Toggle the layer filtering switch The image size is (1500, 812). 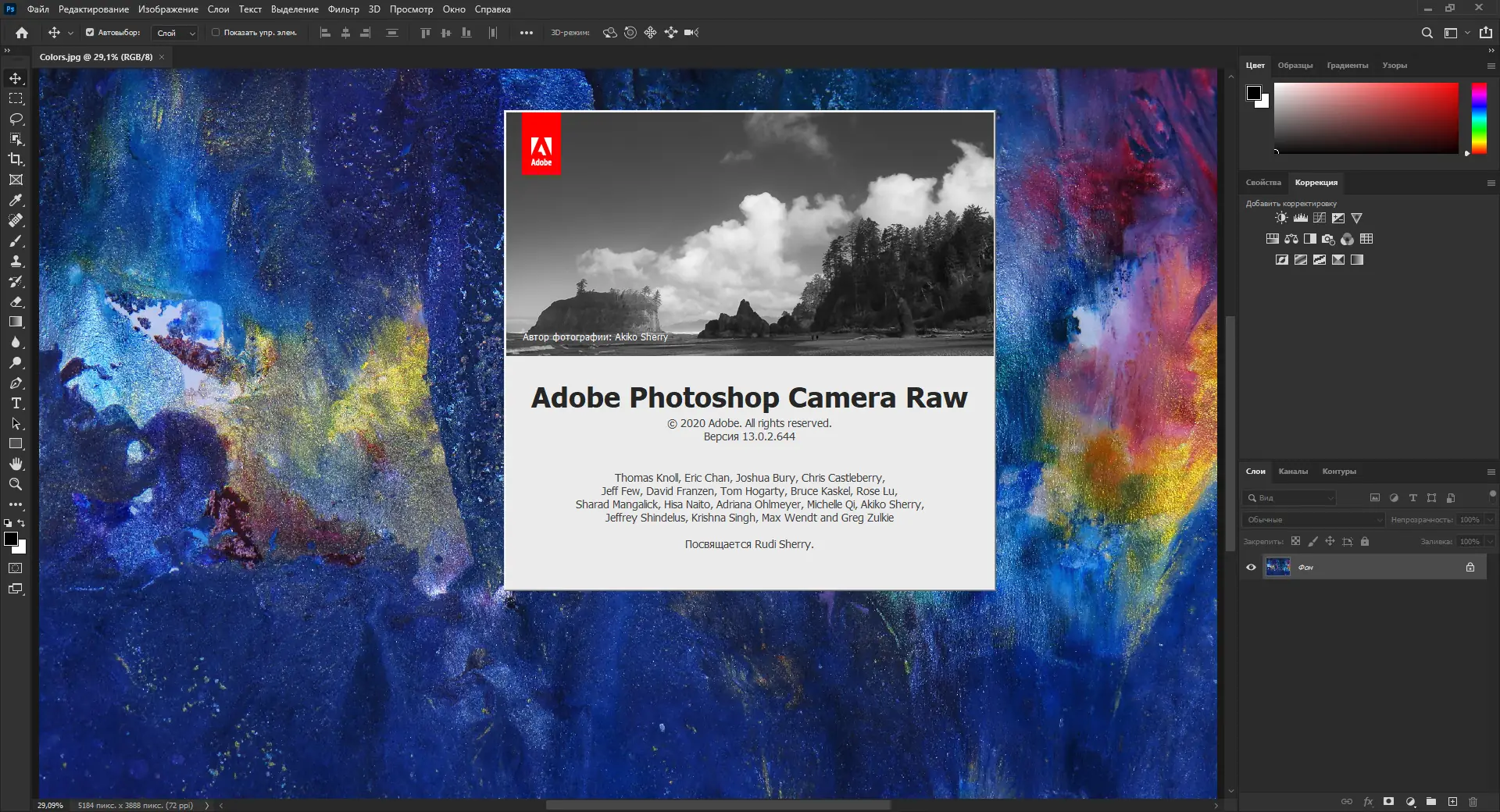[x=1492, y=494]
